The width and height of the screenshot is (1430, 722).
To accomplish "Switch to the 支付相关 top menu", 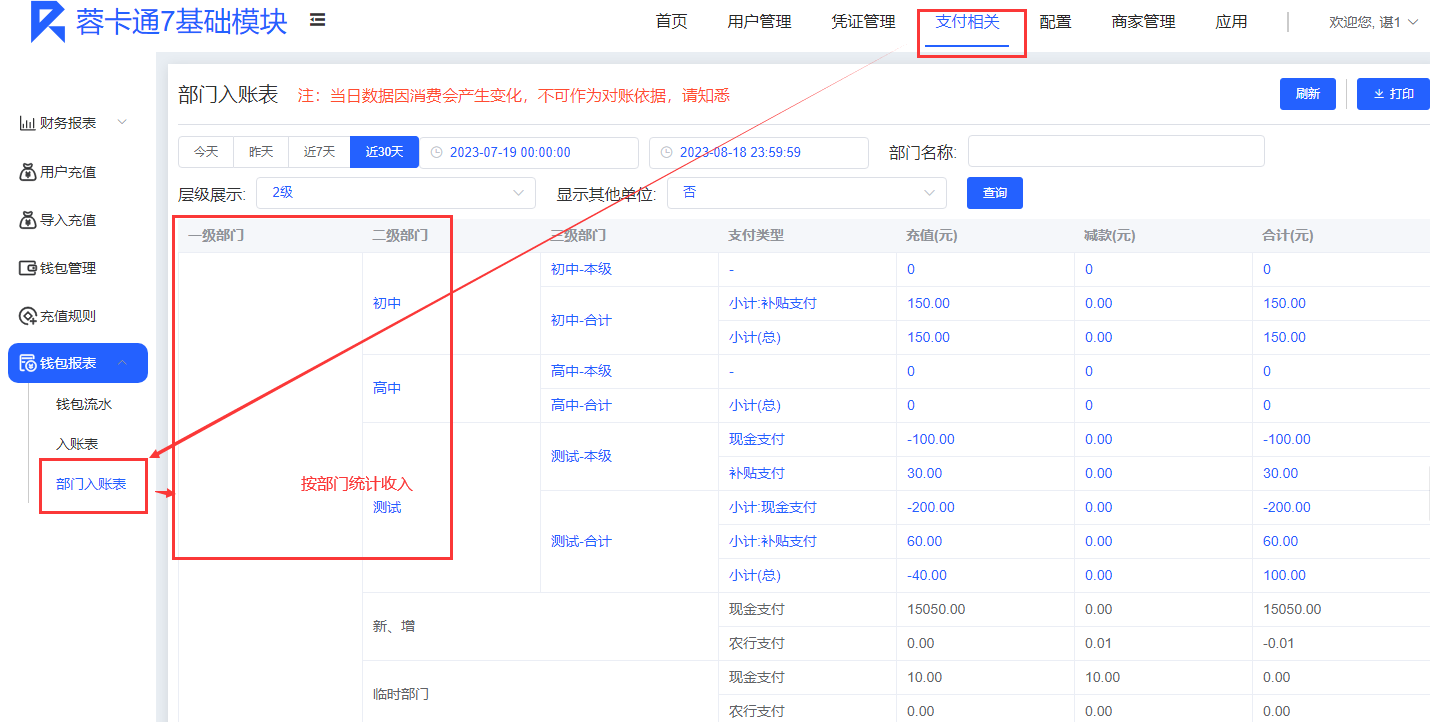I will tap(967, 22).
